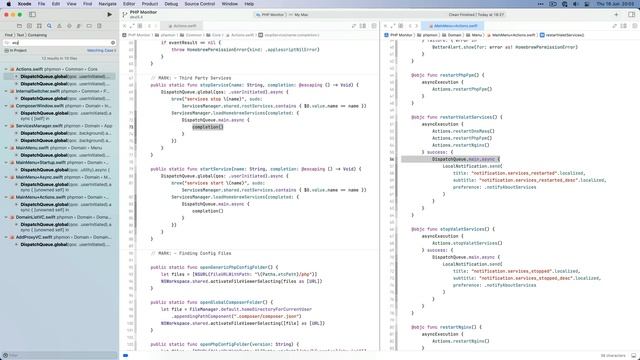Open the Find mode dropdown
The image size is (640, 360).
(8, 35)
